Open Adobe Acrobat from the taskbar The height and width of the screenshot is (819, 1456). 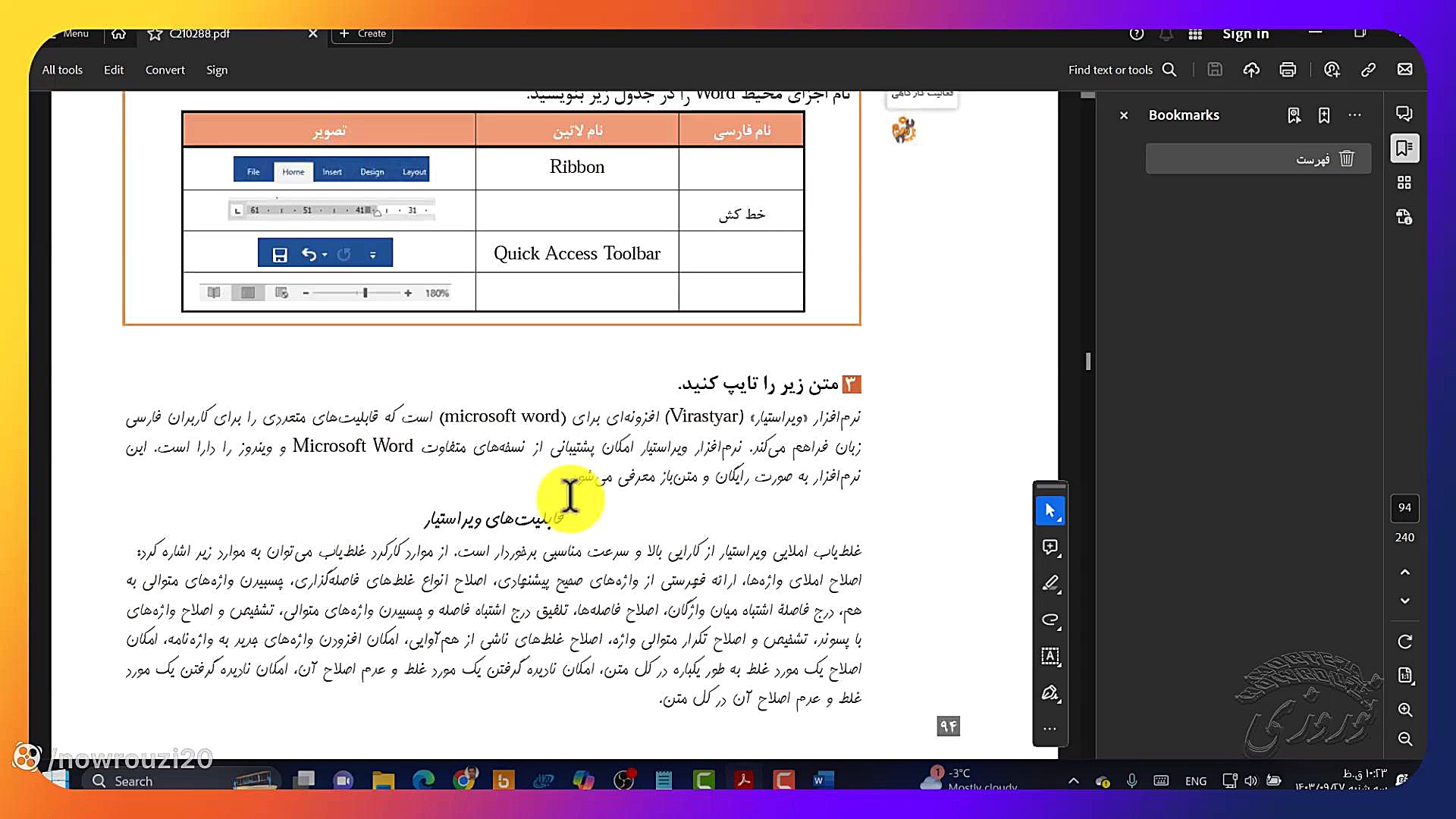(743, 780)
